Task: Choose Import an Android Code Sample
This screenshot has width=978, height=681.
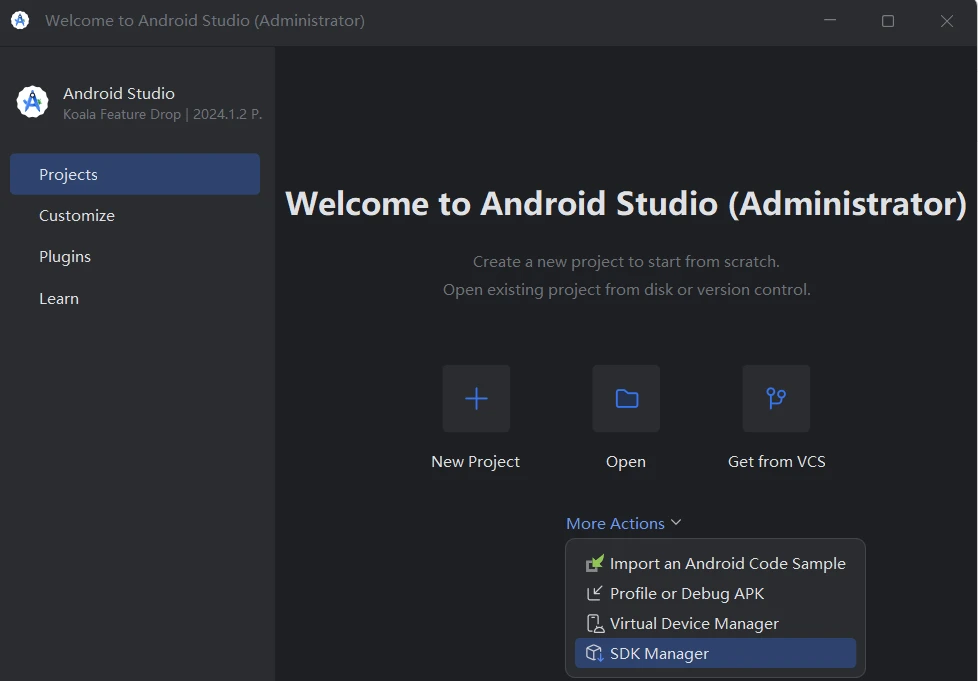Action: (x=715, y=563)
